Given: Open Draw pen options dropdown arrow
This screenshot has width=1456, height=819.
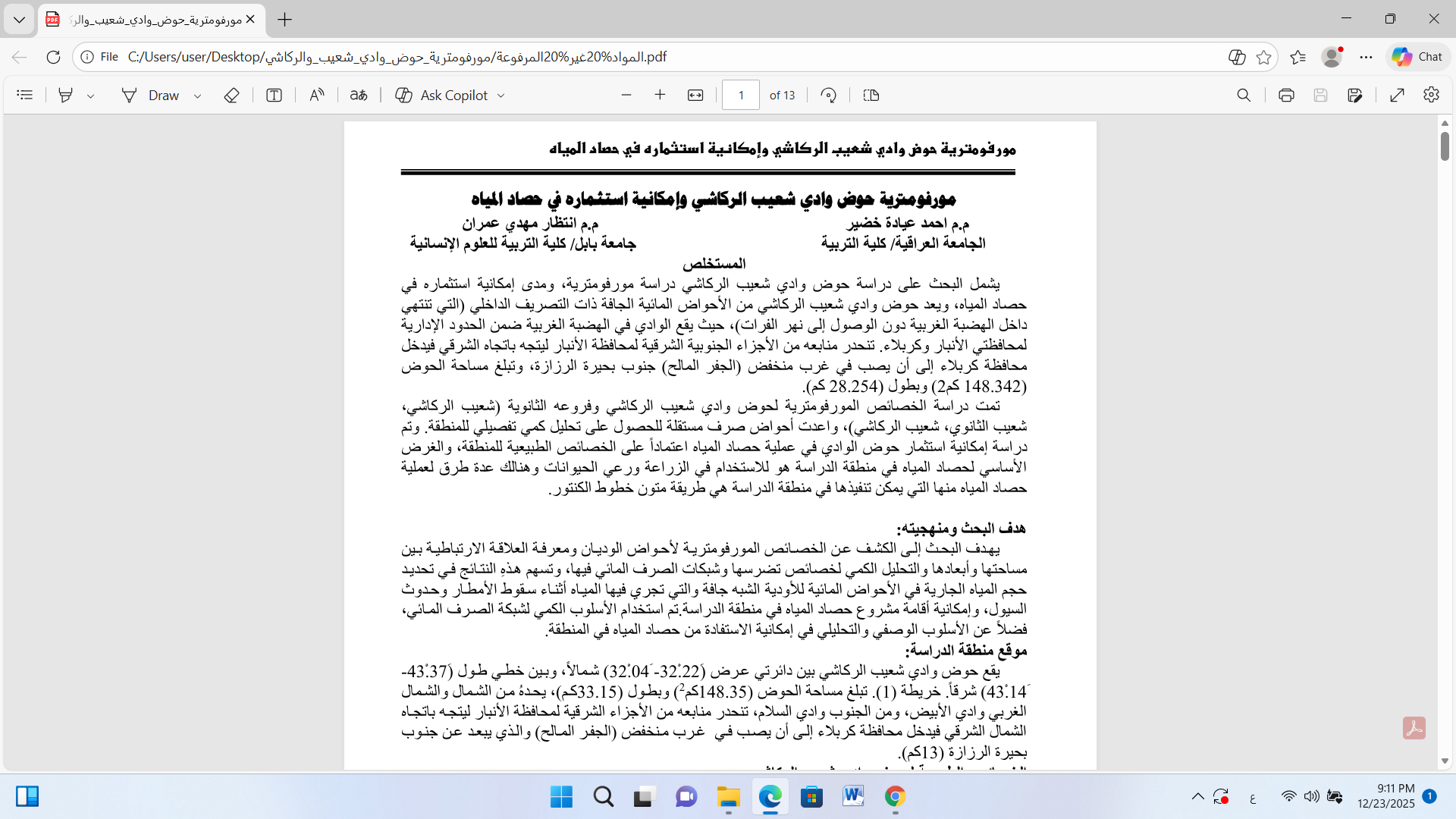Looking at the screenshot, I should [x=197, y=96].
